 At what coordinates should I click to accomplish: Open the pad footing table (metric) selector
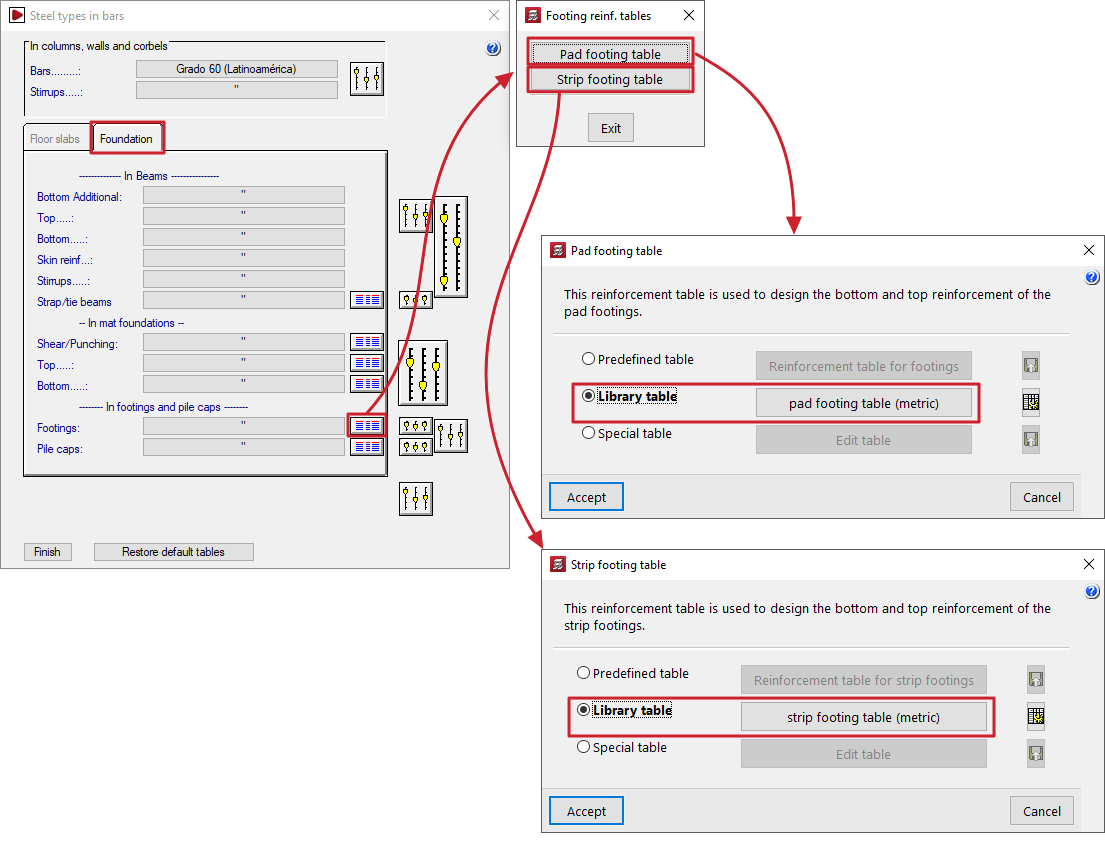click(x=863, y=403)
